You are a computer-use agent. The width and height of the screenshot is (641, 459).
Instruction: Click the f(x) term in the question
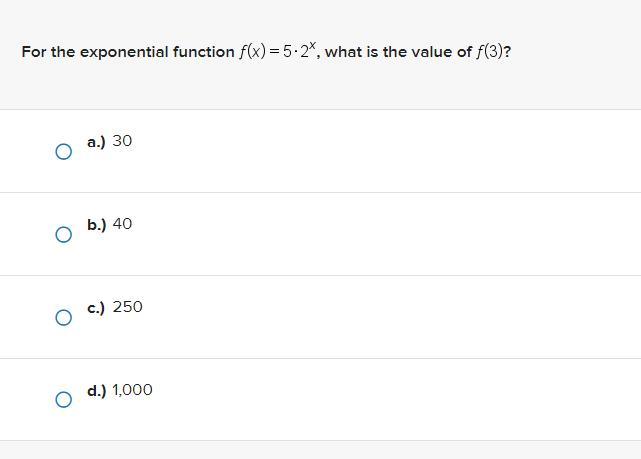253,52
